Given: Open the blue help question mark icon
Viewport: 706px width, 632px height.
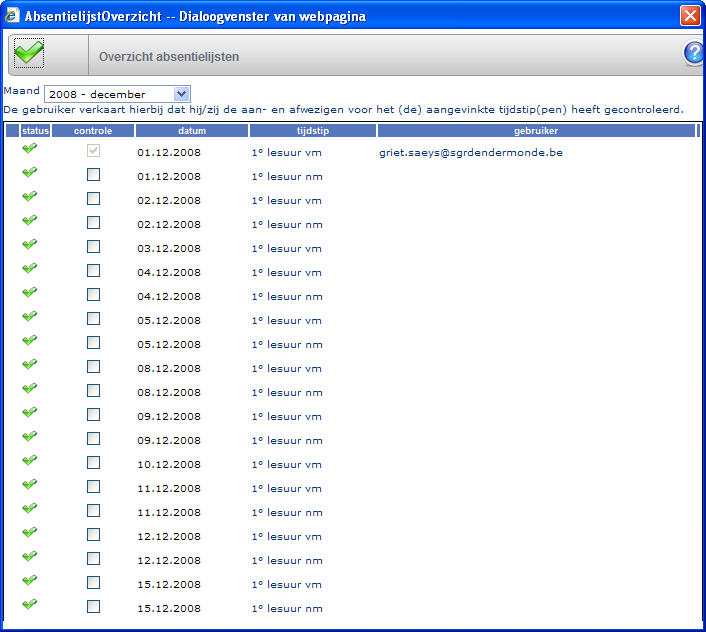Looking at the screenshot, I should coord(694,54).
